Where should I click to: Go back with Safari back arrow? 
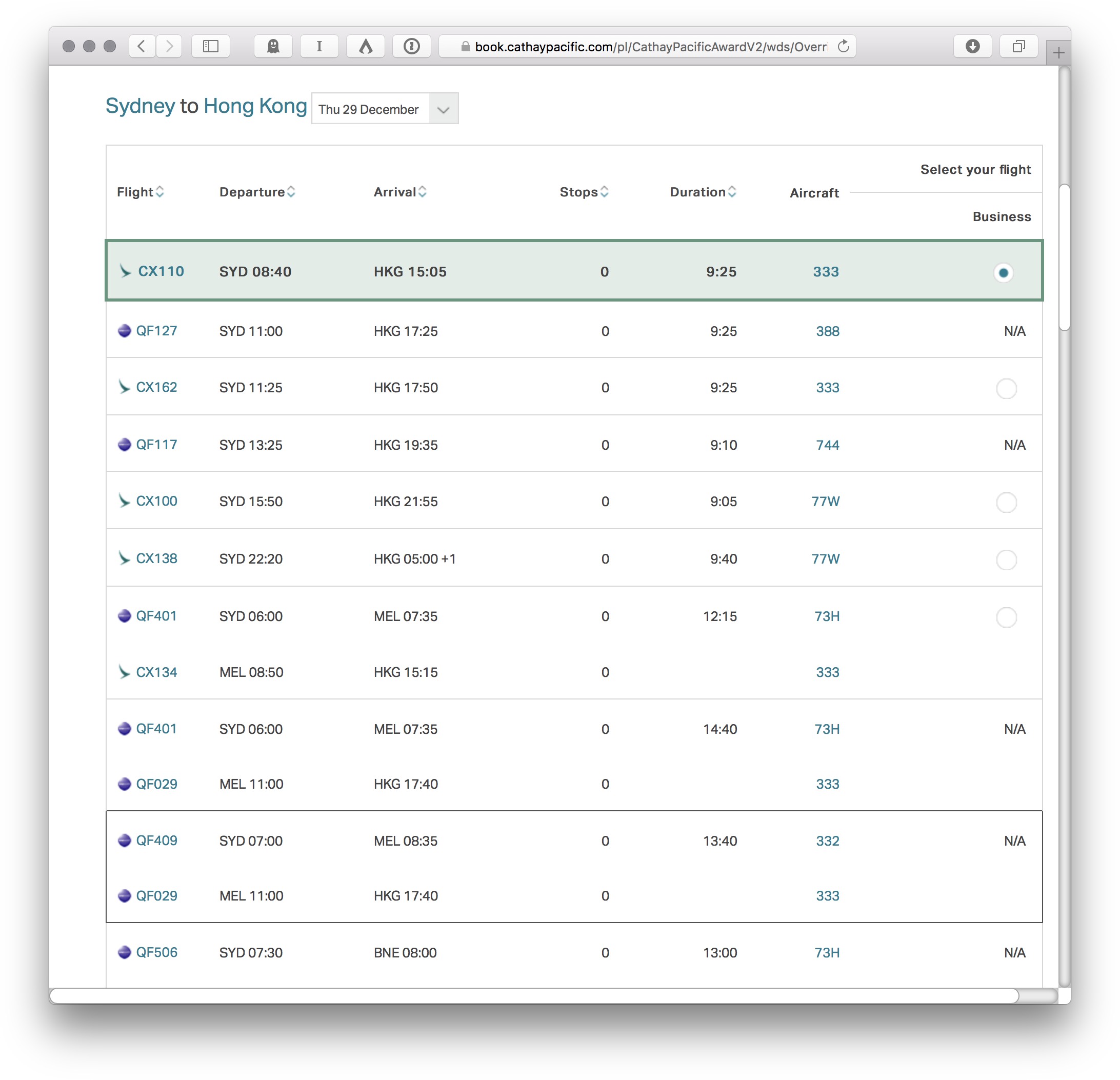142,46
